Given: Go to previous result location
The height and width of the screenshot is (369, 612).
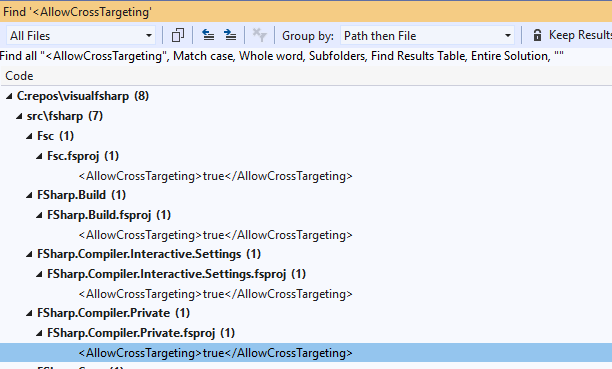Looking at the screenshot, I should 208,36.
